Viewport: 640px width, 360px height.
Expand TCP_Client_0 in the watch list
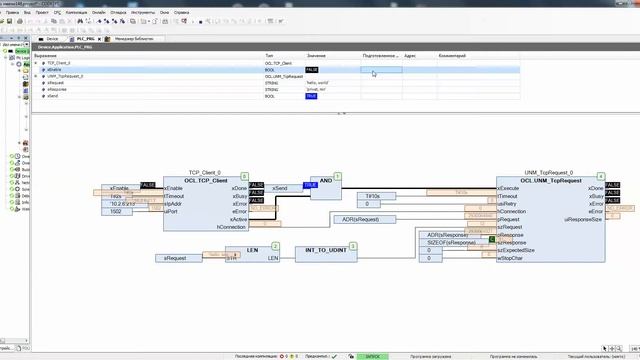[36, 63]
